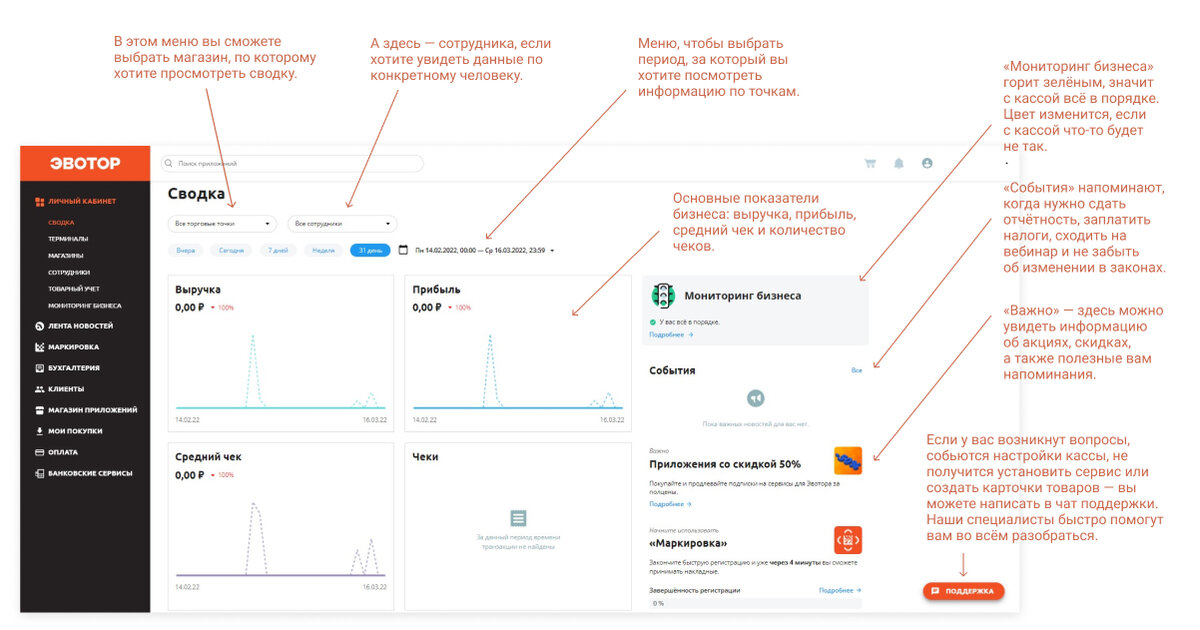Click the Маркировка sidebar icon
The width and height of the screenshot is (1200, 630).
pos(39,347)
